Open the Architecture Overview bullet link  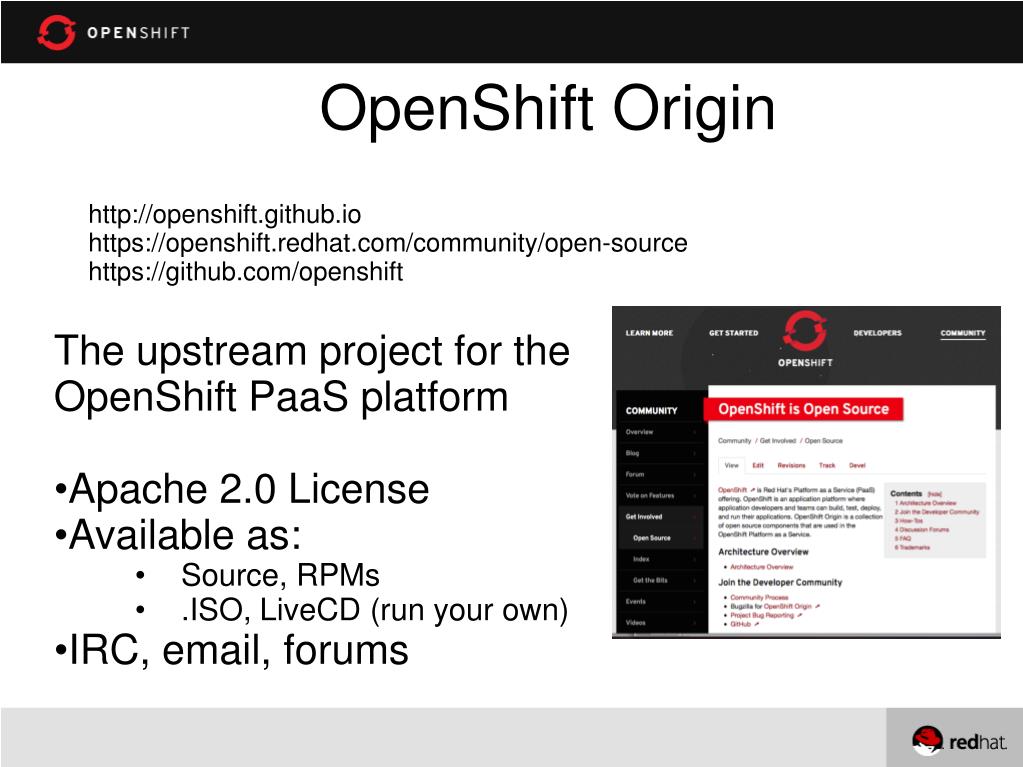[761, 567]
